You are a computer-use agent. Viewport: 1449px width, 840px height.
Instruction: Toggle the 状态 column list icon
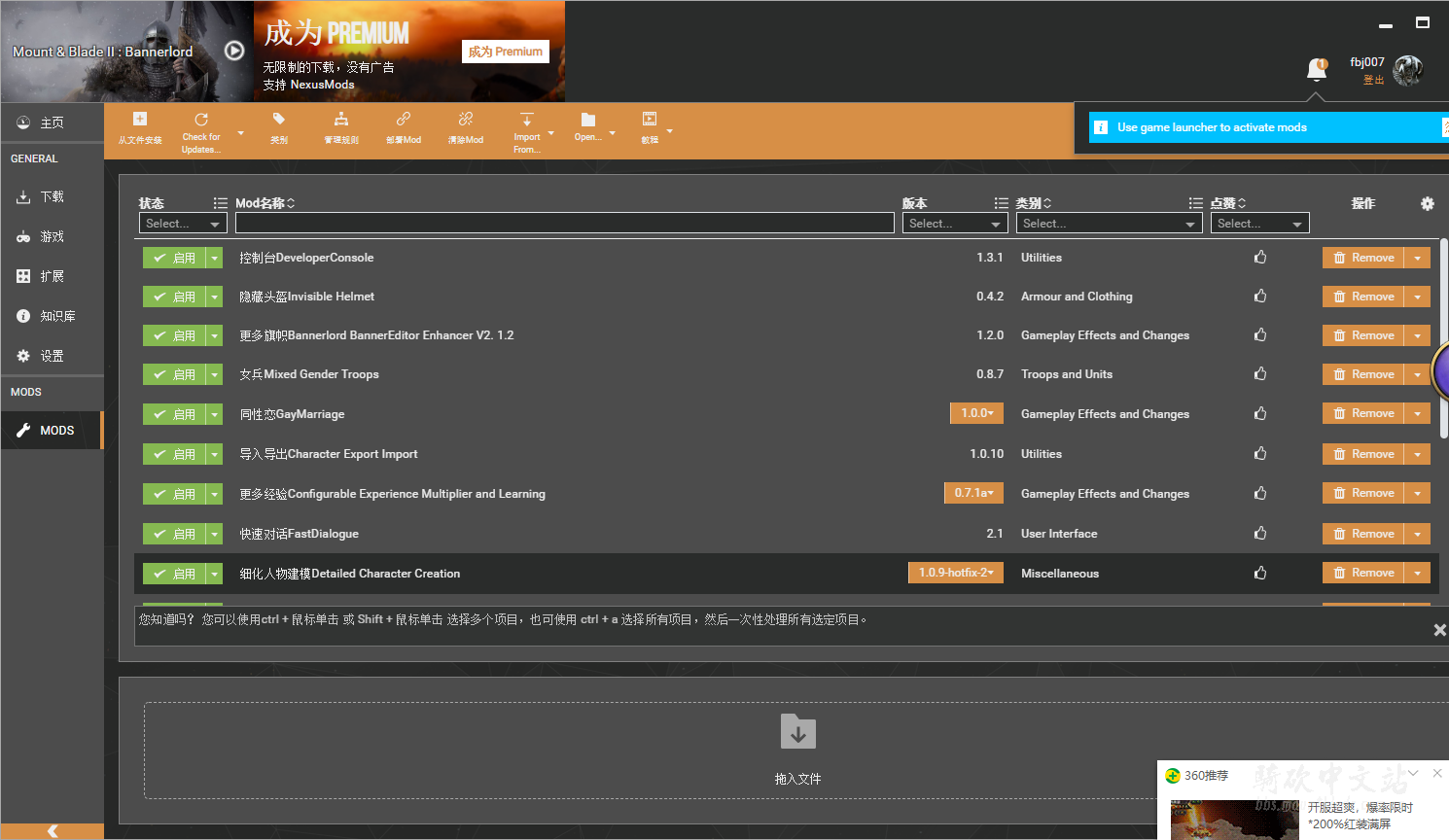[x=221, y=203]
